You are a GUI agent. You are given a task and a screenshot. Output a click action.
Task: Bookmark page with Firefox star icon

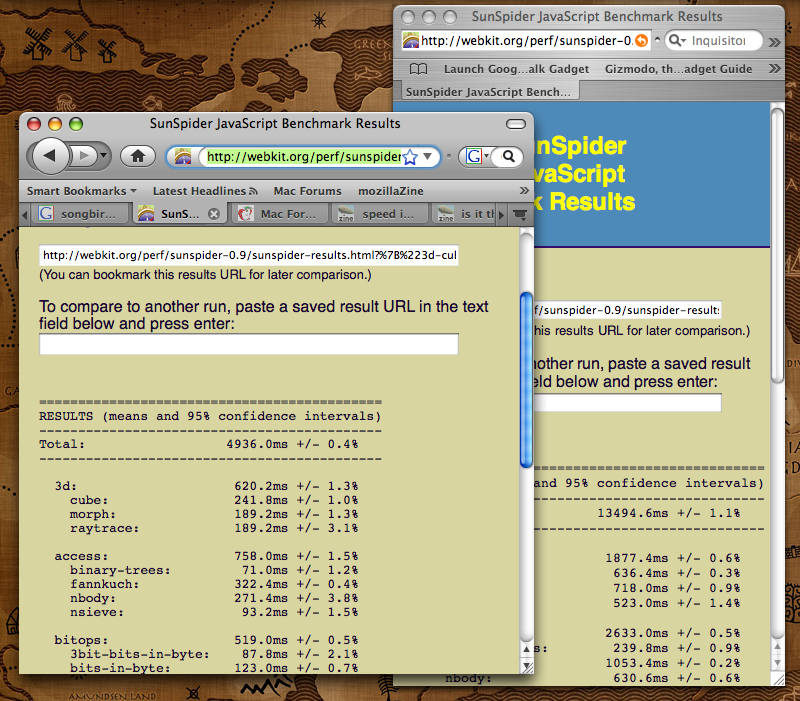(x=410, y=157)
